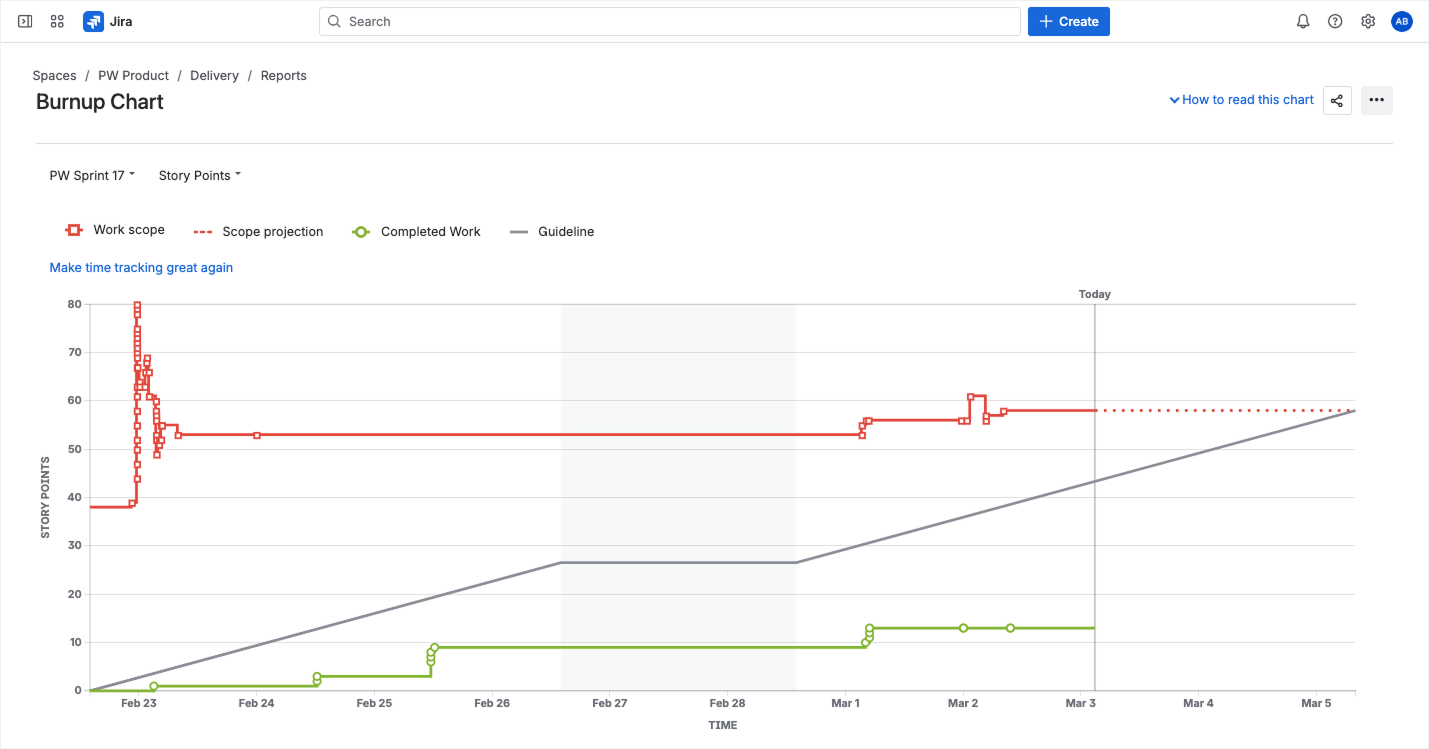
Task: Click the Feb 23 axis label
Action: pos(138,703)
